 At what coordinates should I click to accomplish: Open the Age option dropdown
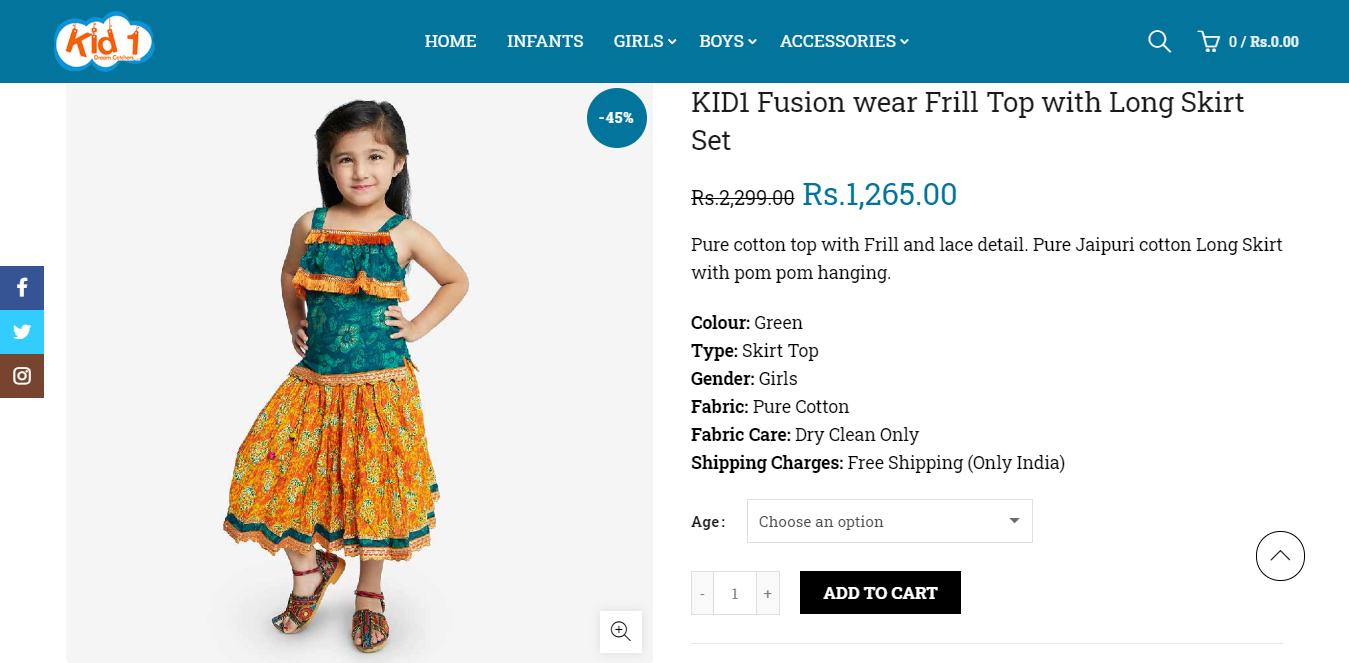tap(889, 521)
